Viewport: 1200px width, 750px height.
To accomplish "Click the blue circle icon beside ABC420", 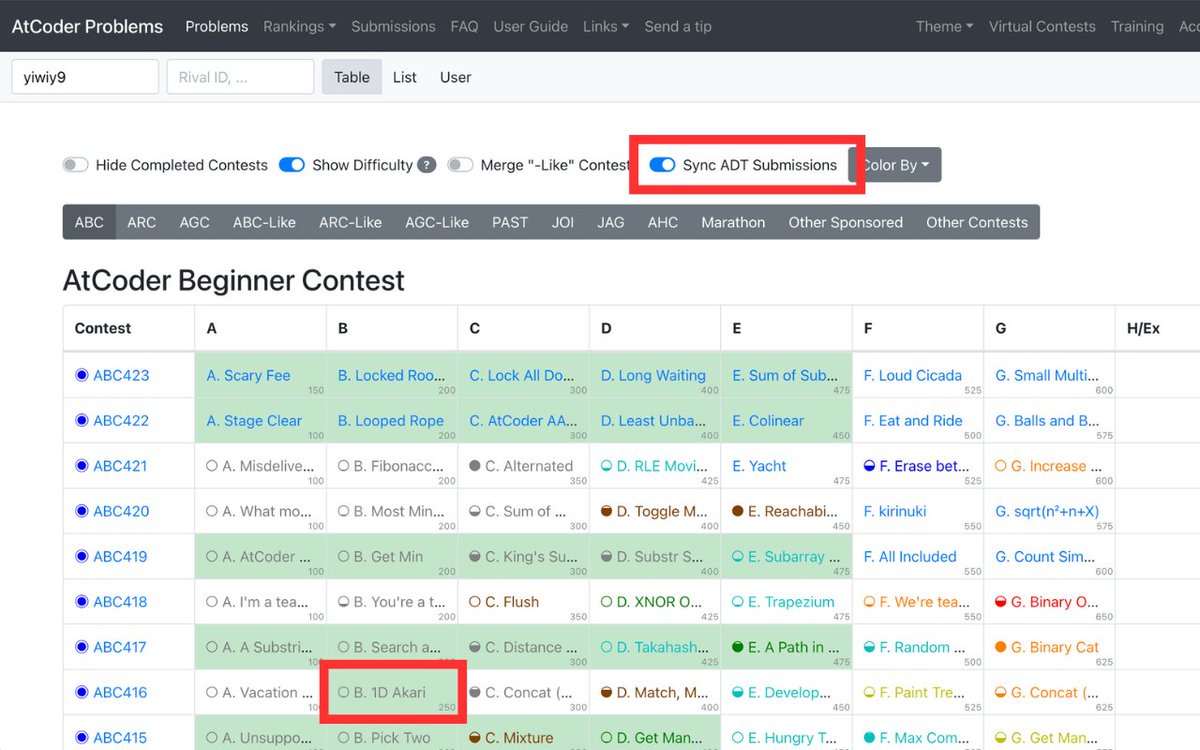I will [x=82, y=511].
